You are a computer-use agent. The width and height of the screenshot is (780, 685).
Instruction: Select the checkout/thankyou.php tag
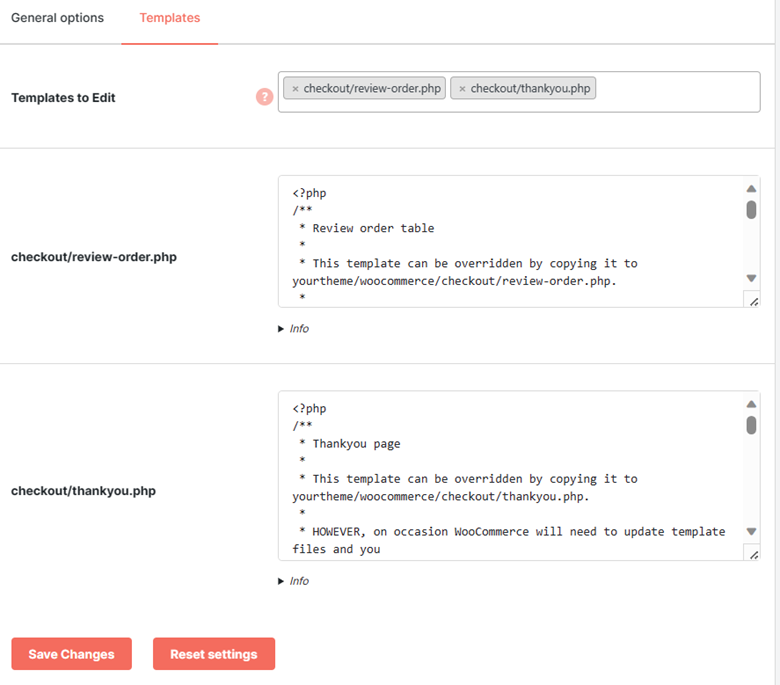[x=523, y=88]
